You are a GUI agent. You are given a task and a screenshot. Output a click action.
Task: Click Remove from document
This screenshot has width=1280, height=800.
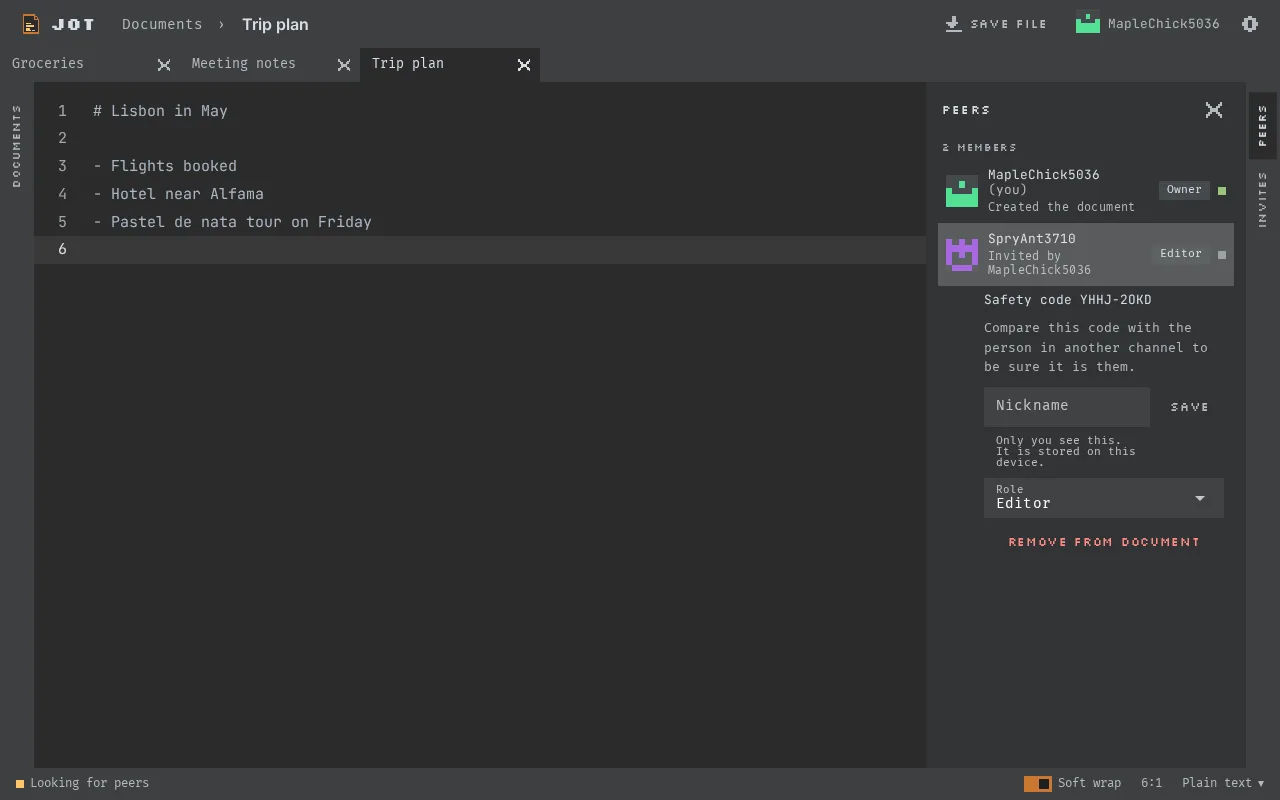(x=1104, y=542)
